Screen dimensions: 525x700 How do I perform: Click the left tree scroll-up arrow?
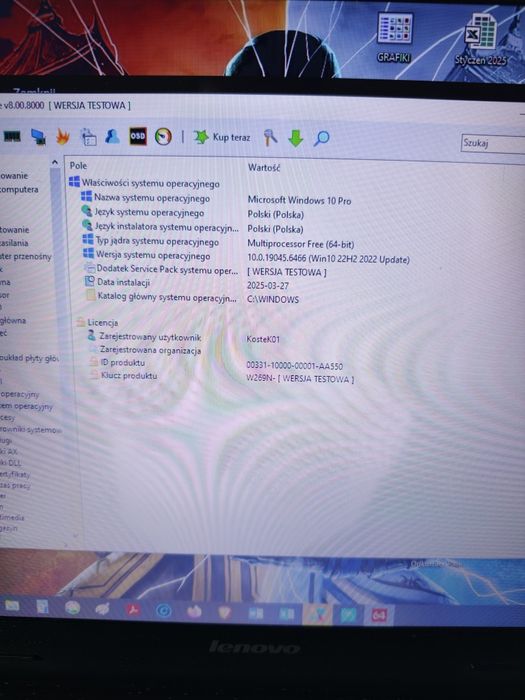55,162
